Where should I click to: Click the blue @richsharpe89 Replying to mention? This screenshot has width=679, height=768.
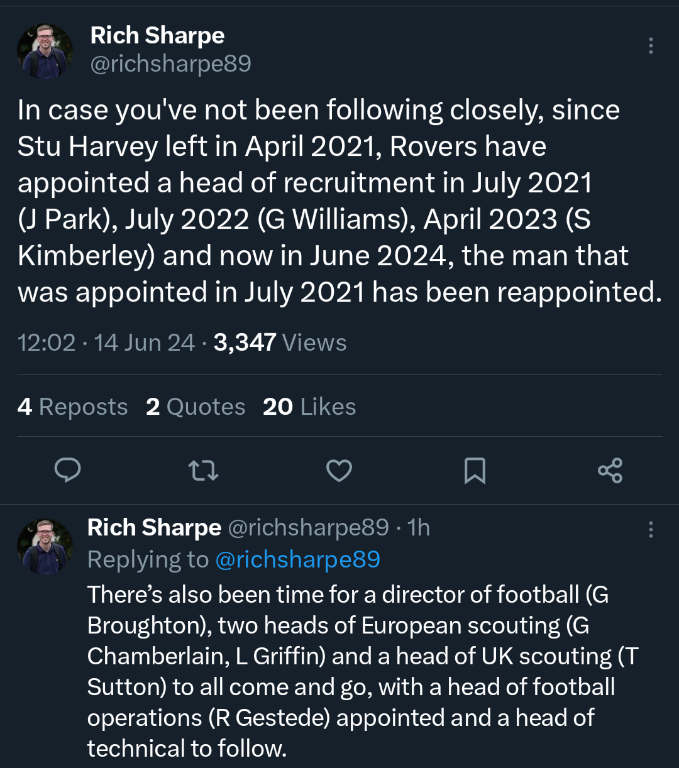pos(298,559)
